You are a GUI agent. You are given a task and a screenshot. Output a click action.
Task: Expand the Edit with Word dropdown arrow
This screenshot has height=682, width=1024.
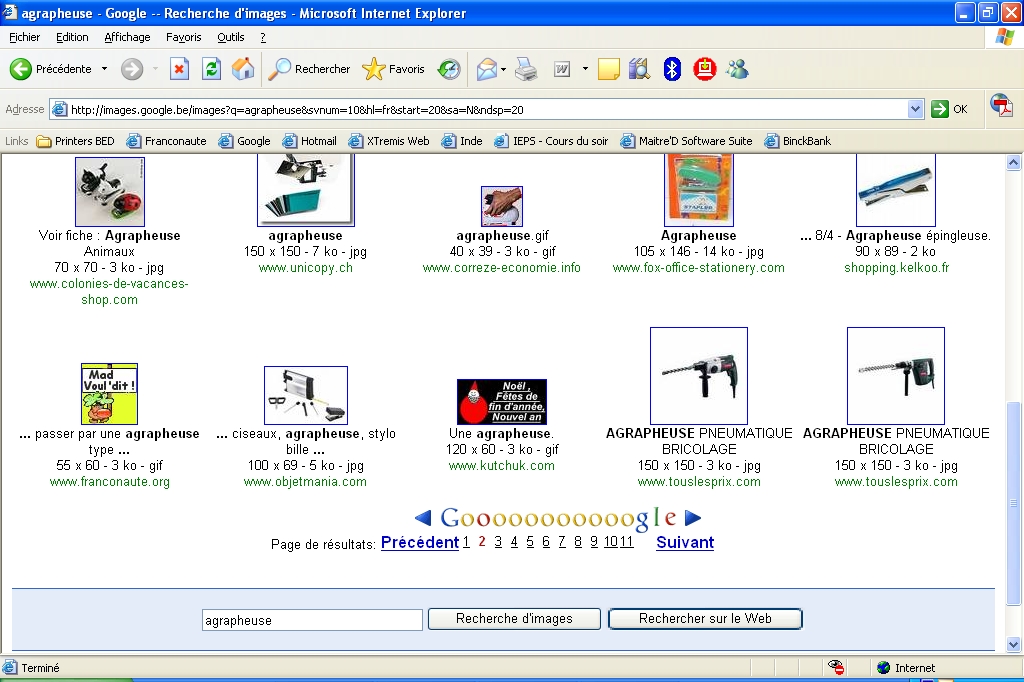point(585,69)
